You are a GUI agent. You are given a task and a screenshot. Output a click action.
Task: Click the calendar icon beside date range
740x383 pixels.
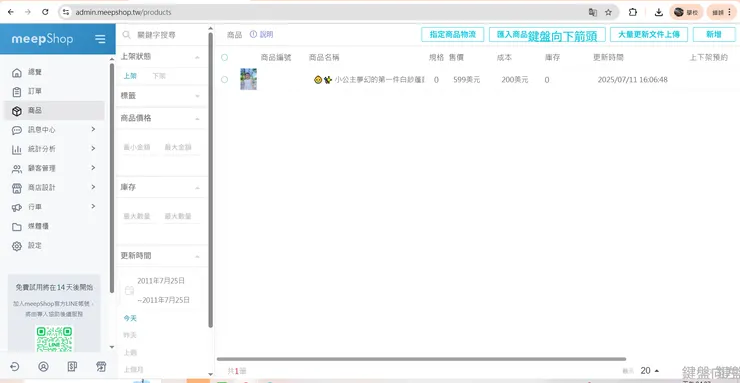[129, 291]
